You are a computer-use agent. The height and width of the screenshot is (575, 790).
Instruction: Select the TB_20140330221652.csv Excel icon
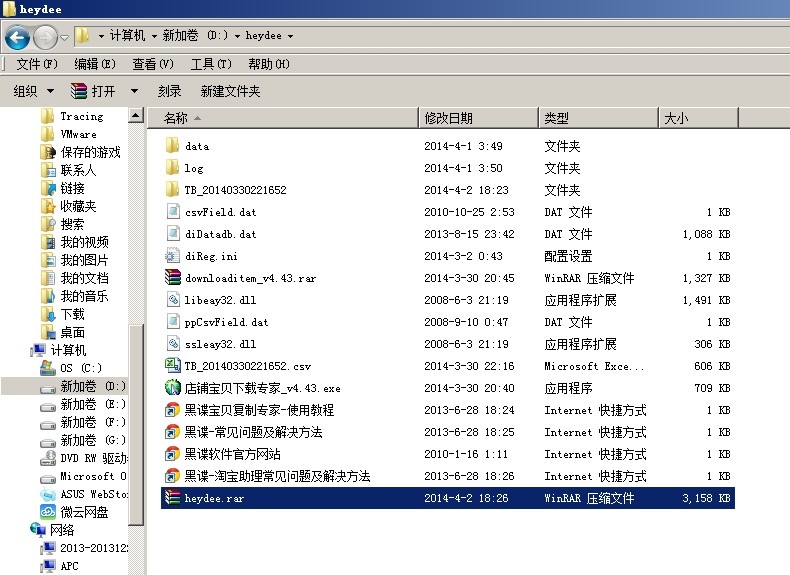pyautogui.click(x=173, y=365)
